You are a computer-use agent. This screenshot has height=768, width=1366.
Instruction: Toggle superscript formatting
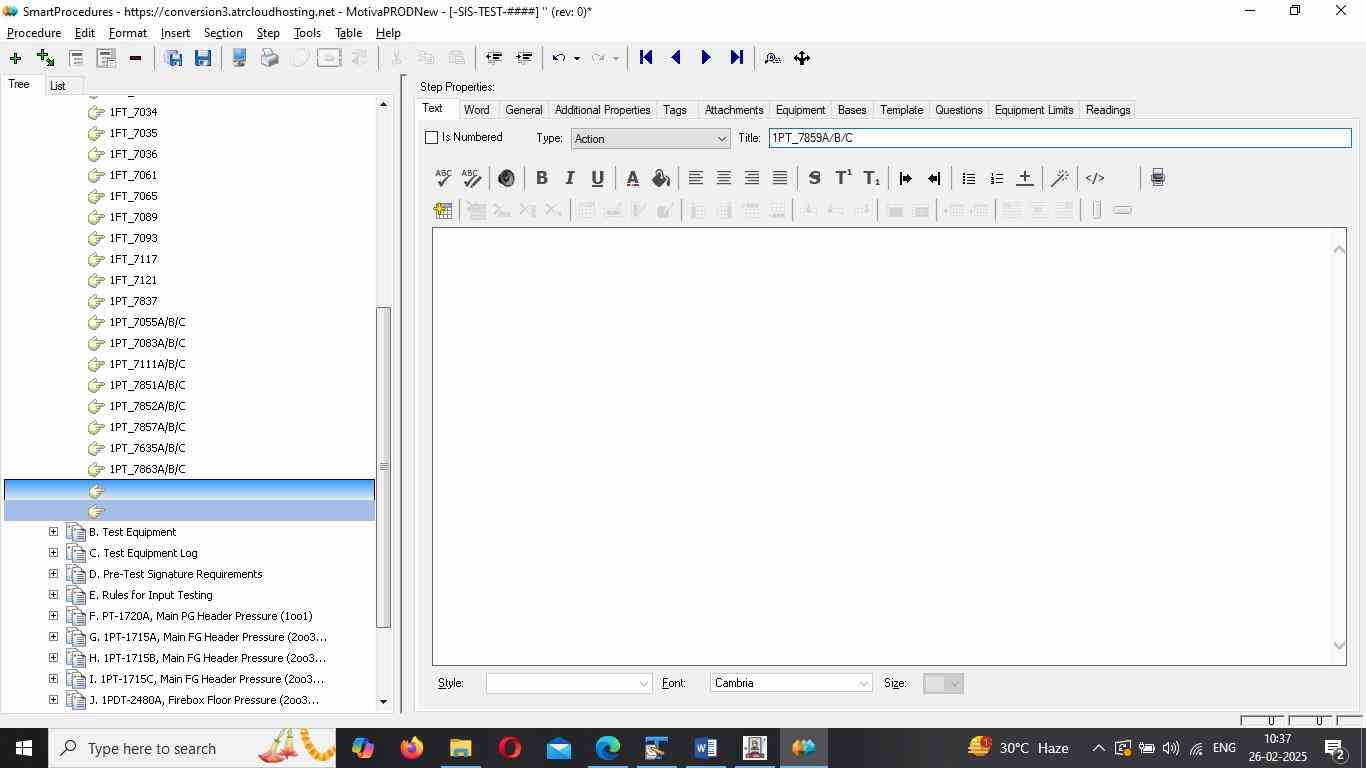[x=843, y=178]
